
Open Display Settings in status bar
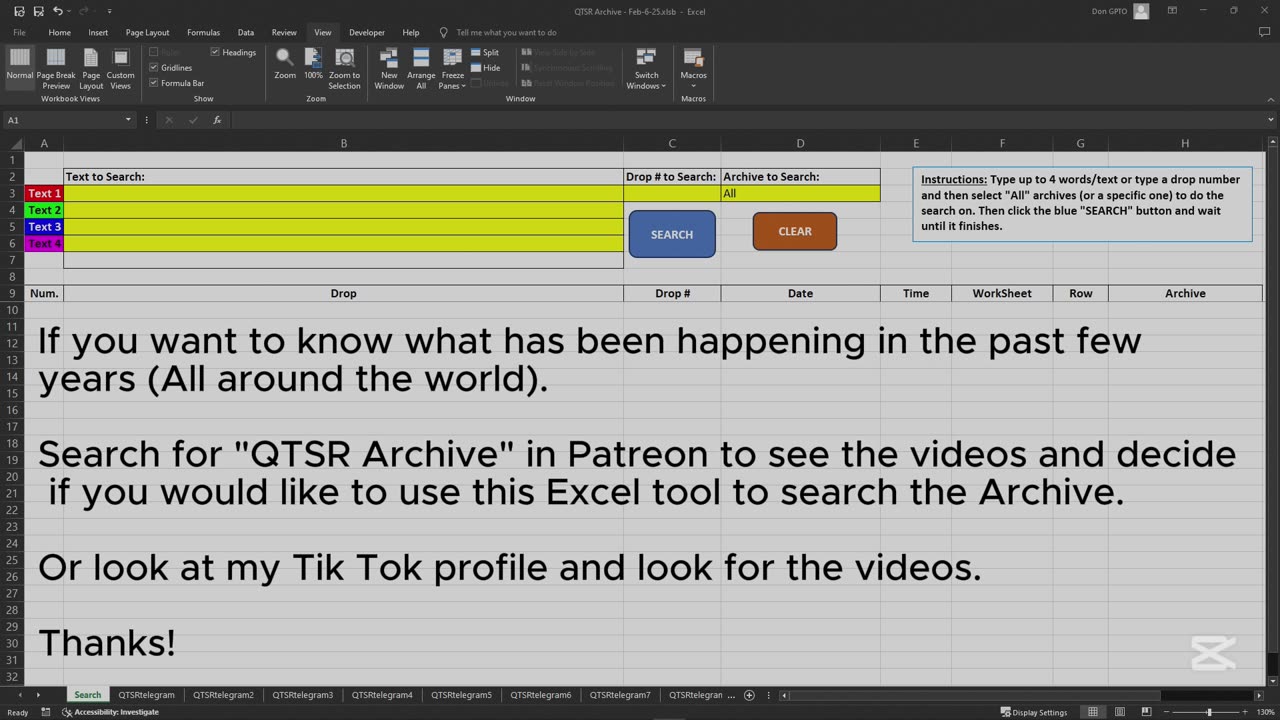coord(1033,712)
